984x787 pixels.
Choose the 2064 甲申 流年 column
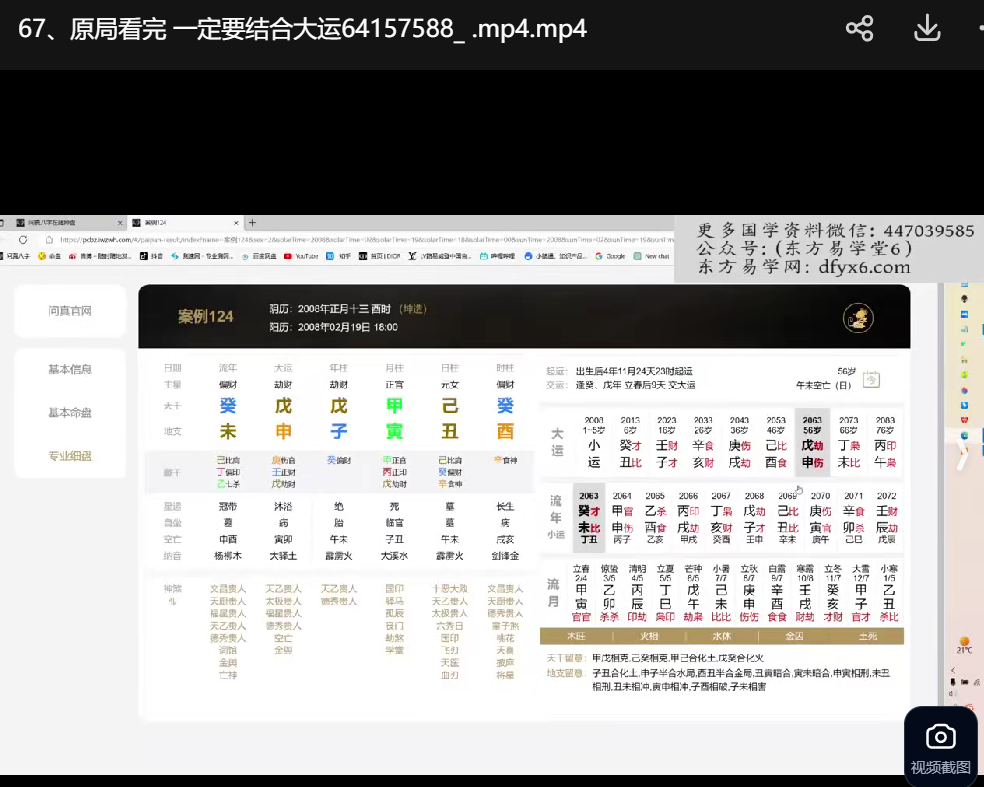(x=623, y=518)
